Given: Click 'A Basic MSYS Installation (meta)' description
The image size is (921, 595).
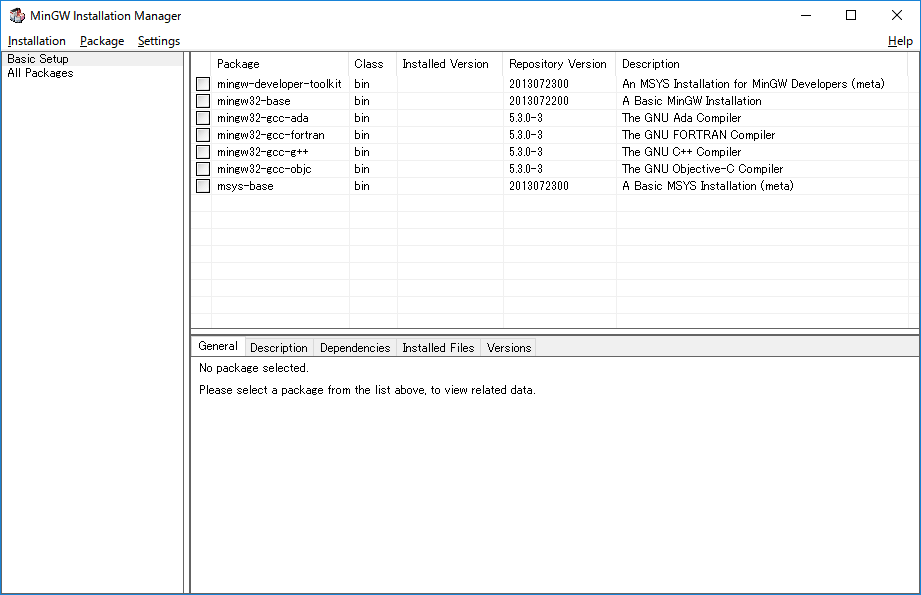Looking at the screenshot, I should click(x=708, y=186).
